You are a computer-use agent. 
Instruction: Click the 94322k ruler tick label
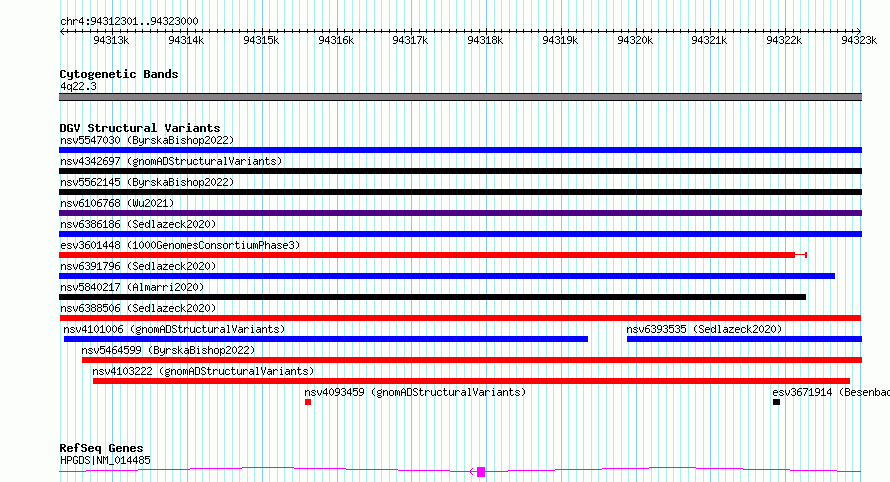(x=784, y=40)
